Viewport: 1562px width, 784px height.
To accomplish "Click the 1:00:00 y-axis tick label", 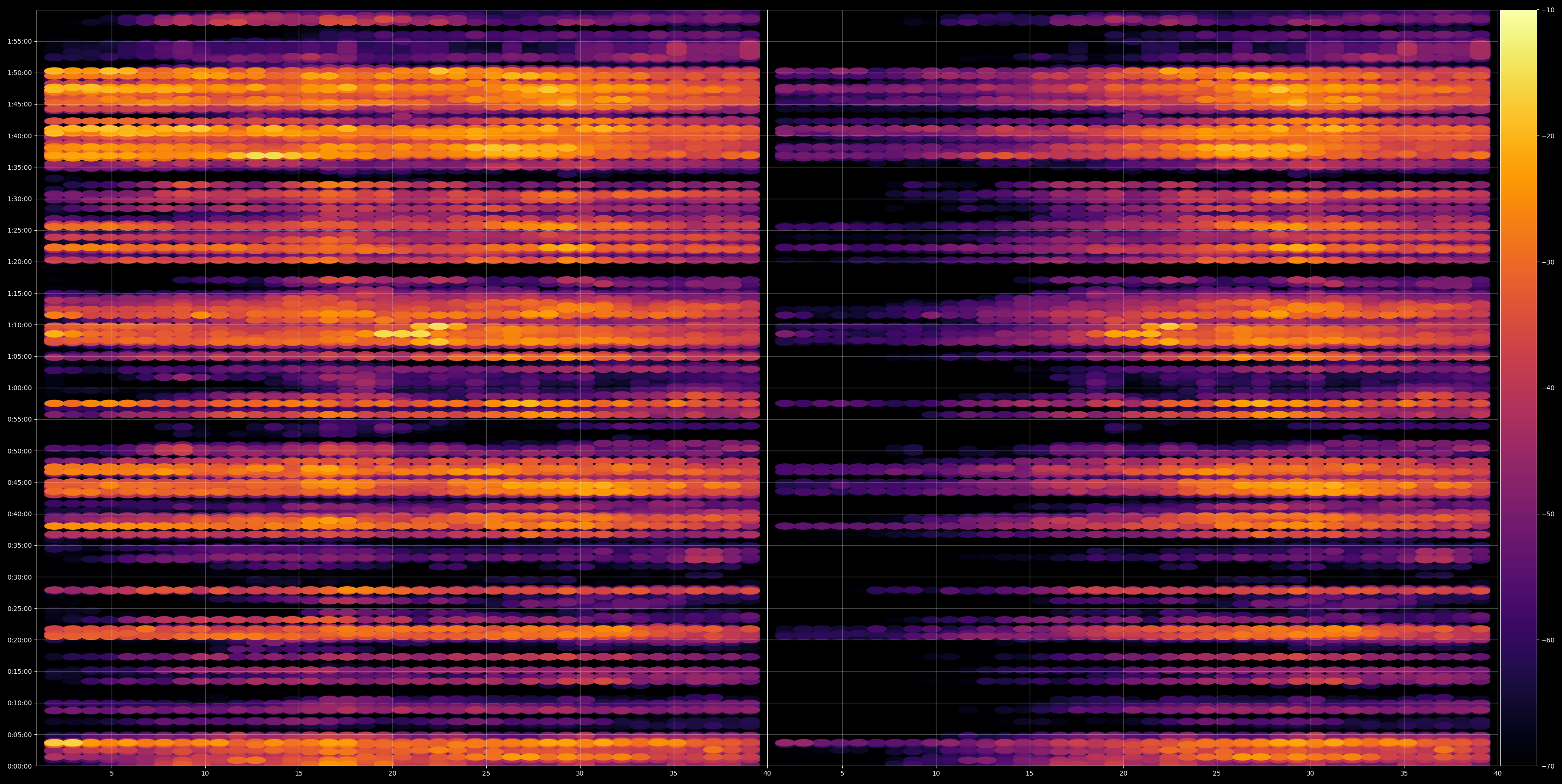I will click(19, 388).
